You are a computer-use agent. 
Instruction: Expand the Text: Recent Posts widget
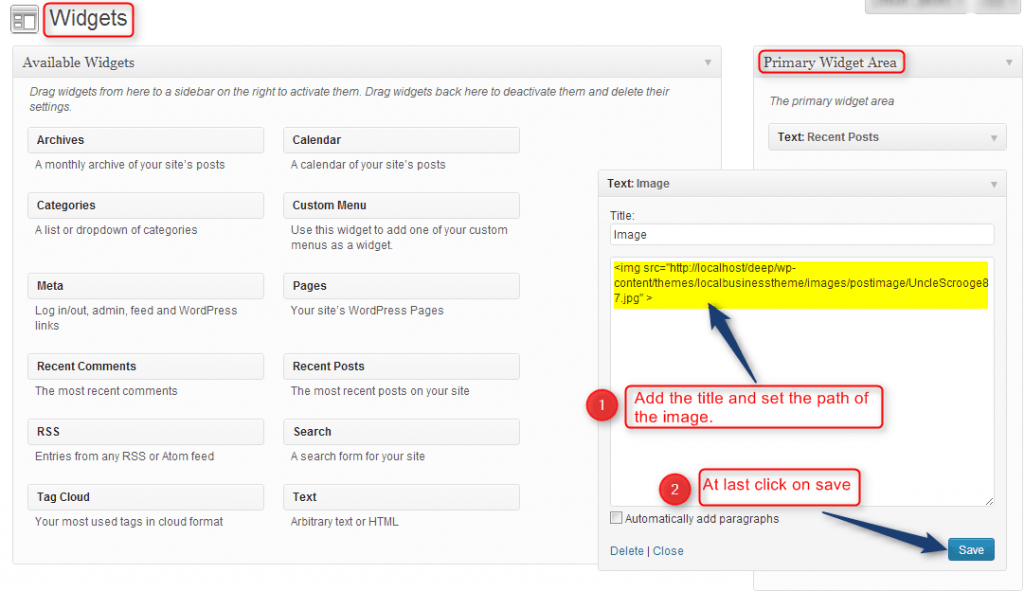click(993, 137)
